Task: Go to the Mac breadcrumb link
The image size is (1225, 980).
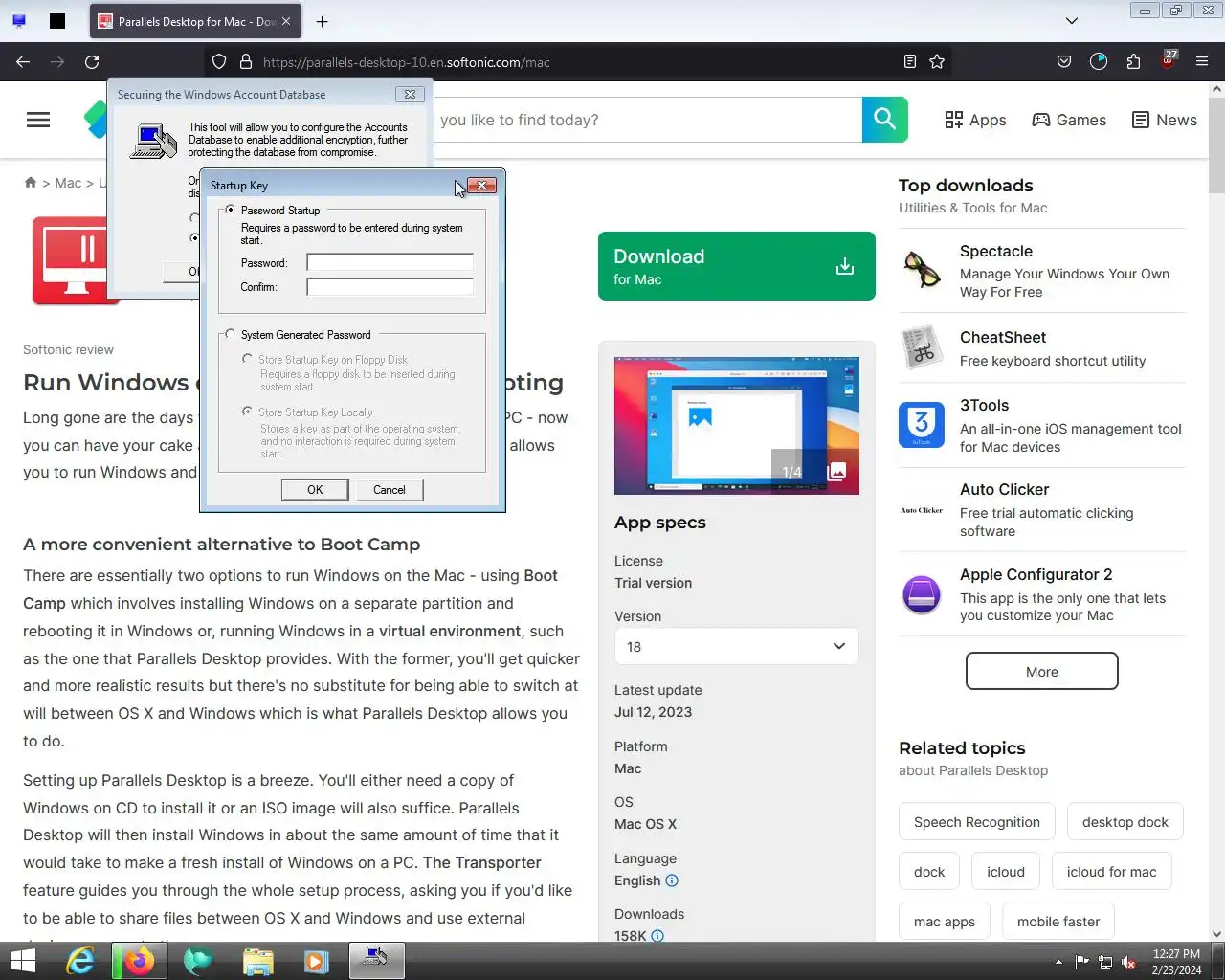Action: (x=68, y=183)
